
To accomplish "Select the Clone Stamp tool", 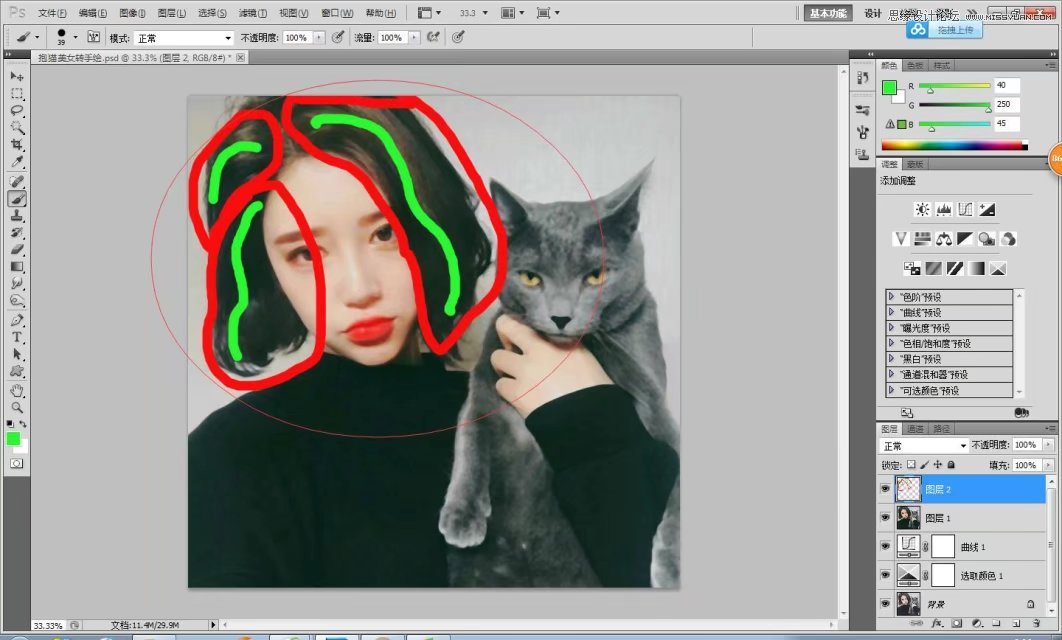I will [x=17, y=215].
